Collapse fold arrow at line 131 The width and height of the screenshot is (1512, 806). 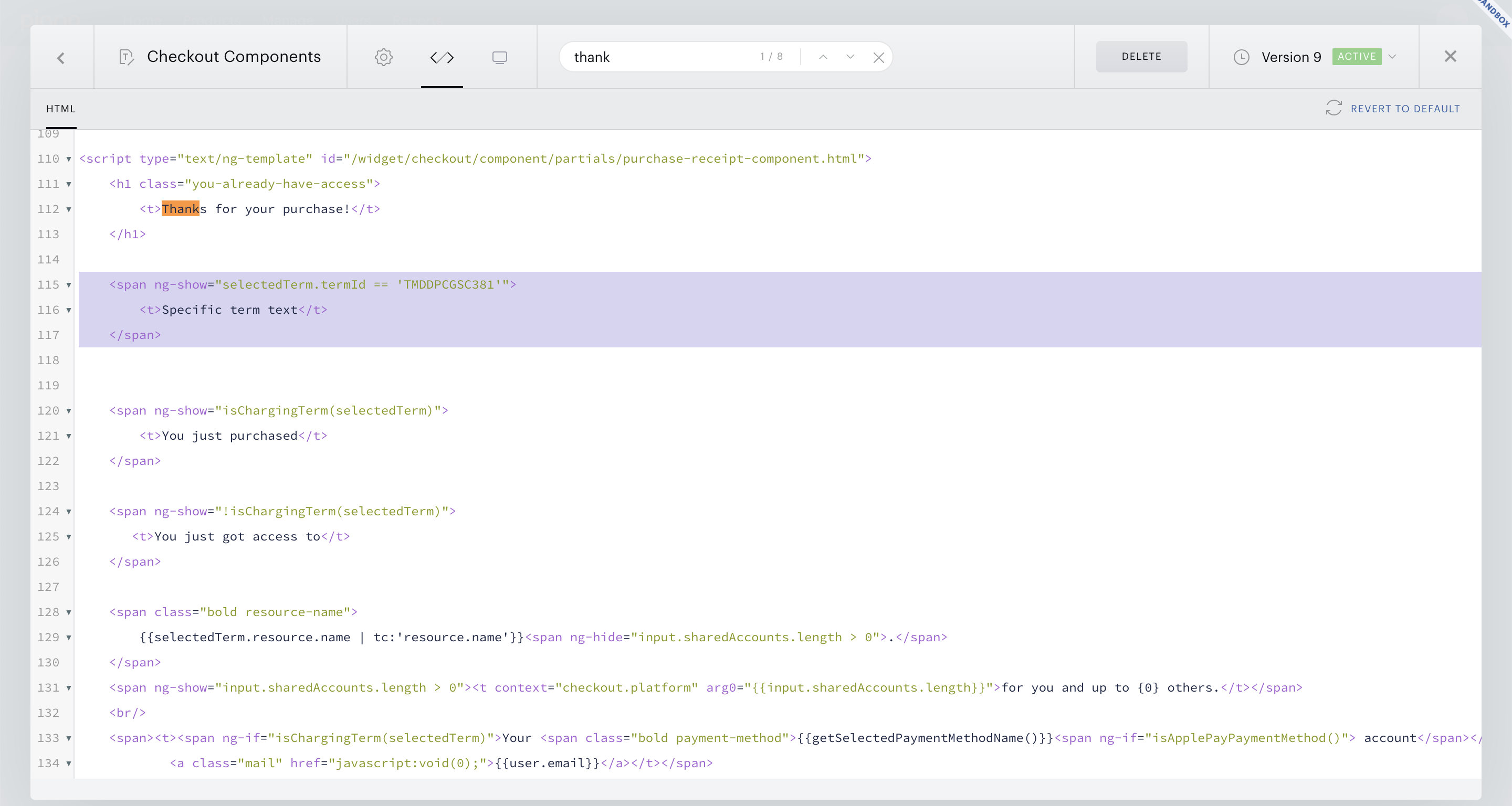[x=69, y=688]
